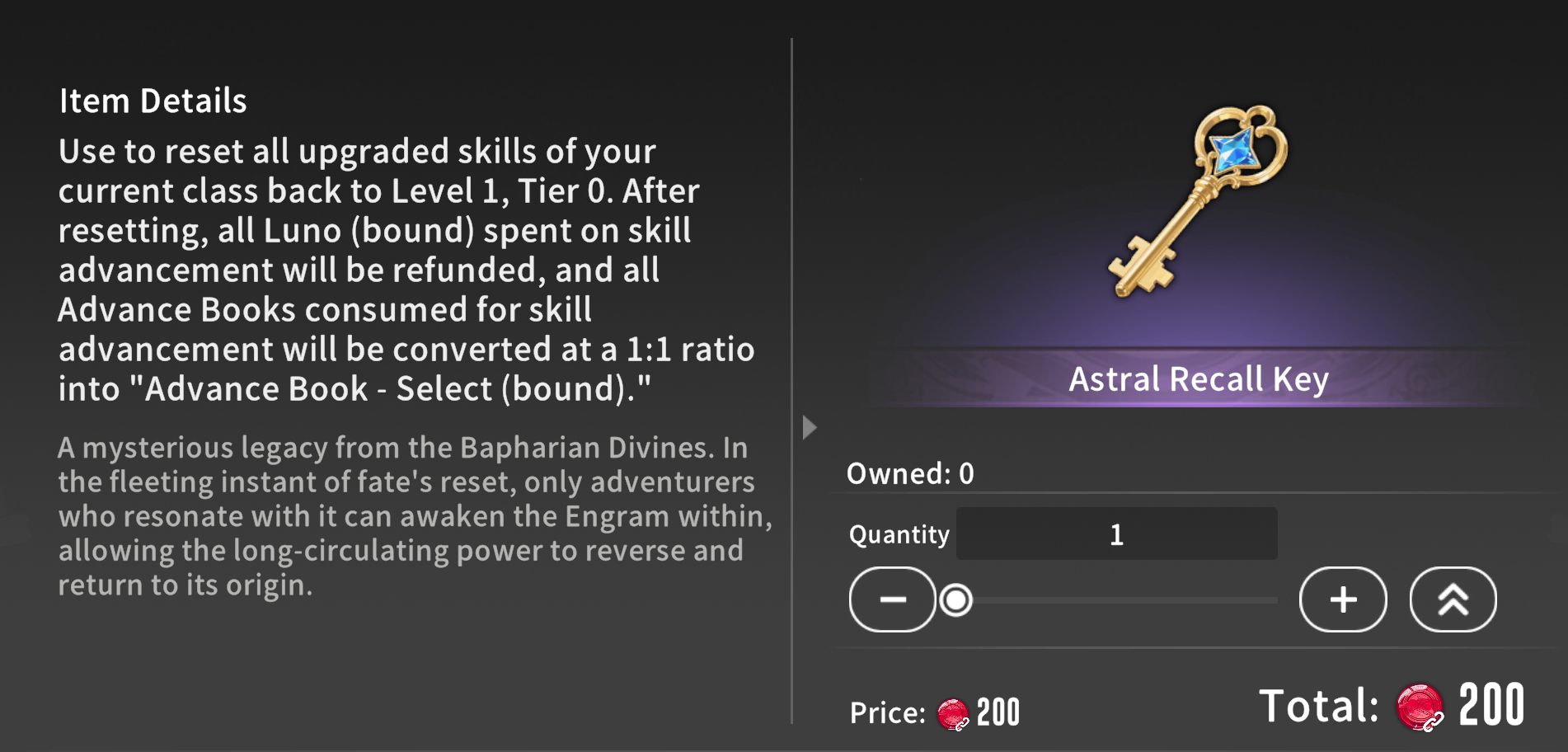Viewport: 1568px width, 752px height.
Task: Click the Astral Recall Key name banner
Action: tap(1199, 379)
